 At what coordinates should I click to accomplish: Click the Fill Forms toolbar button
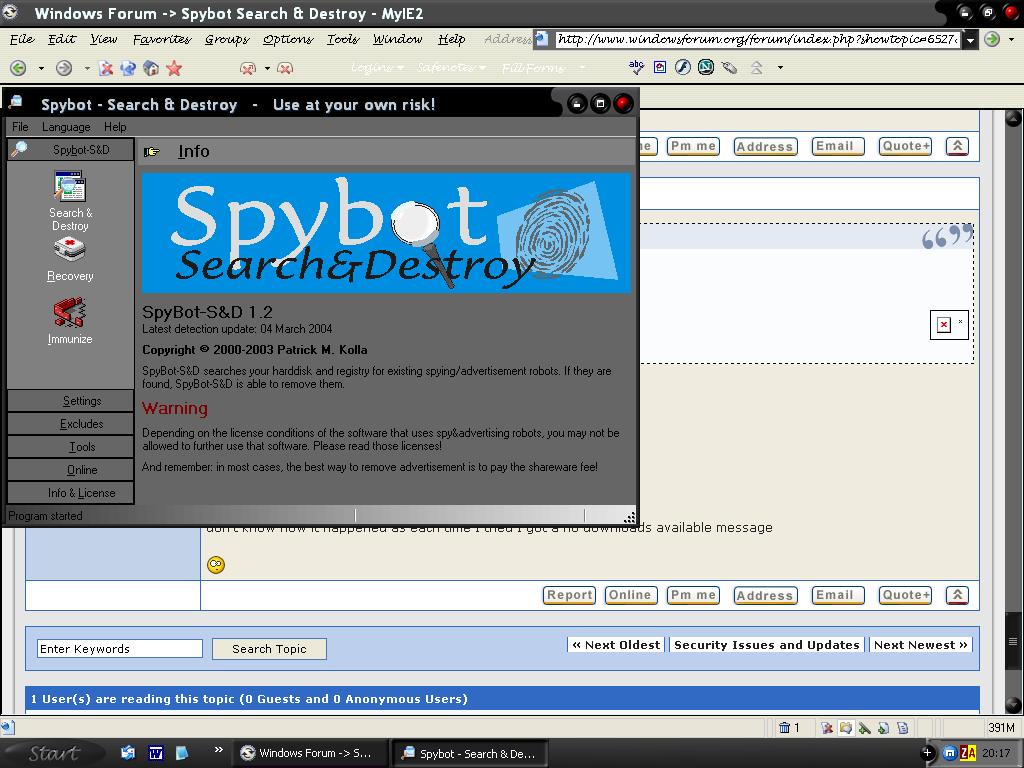pos(533,67)
